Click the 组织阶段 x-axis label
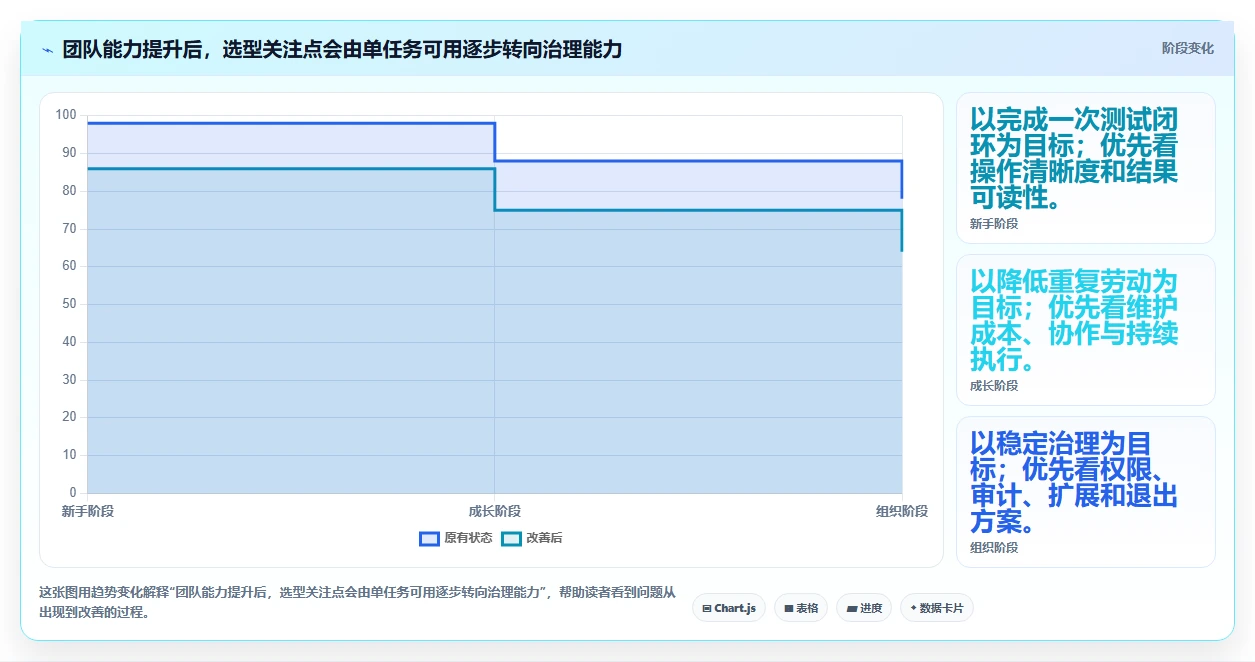Image resolution: width=1255 pixels, height=662 pixels. tap(902, 511)
